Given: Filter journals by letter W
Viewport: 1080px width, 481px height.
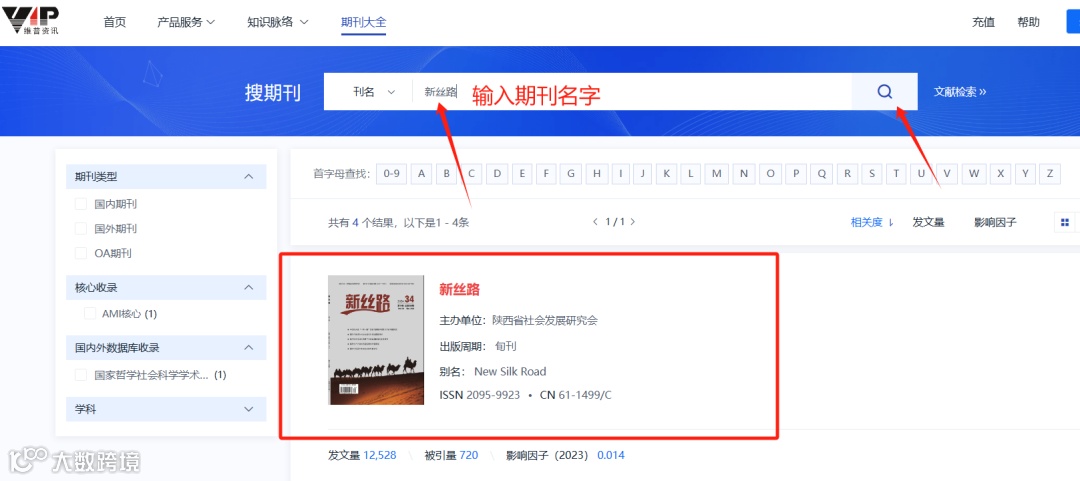Looking at the screenshot, I should tap(973, 174).
